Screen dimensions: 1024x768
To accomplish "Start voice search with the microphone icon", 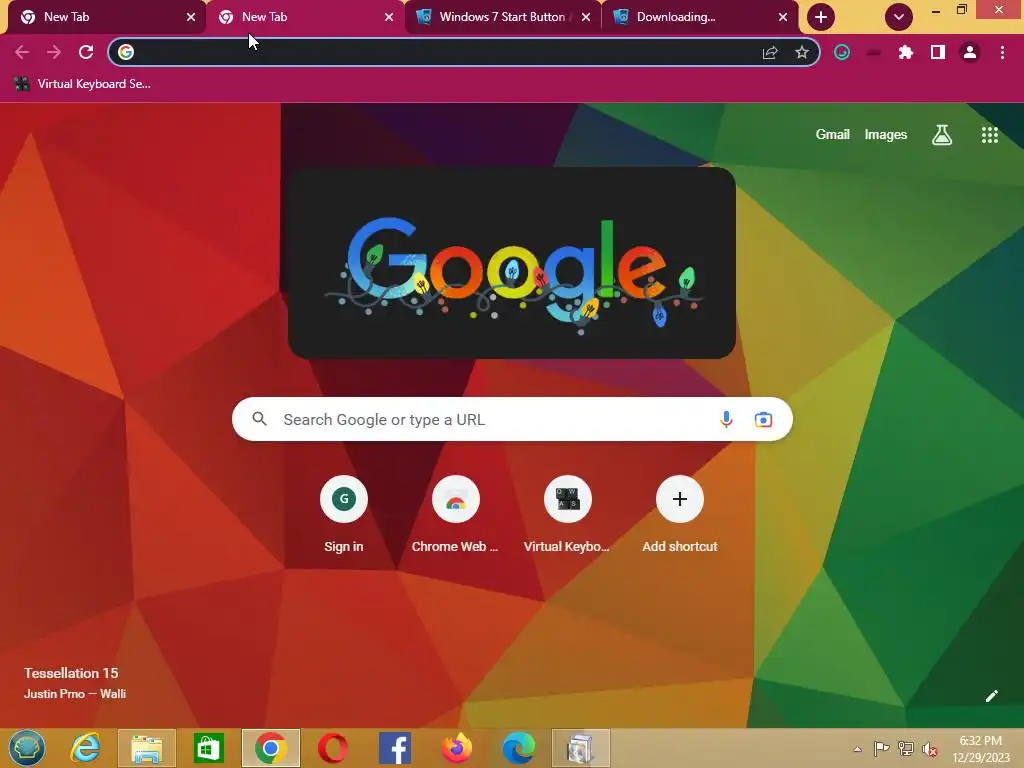I will click(x=726, y=419).
